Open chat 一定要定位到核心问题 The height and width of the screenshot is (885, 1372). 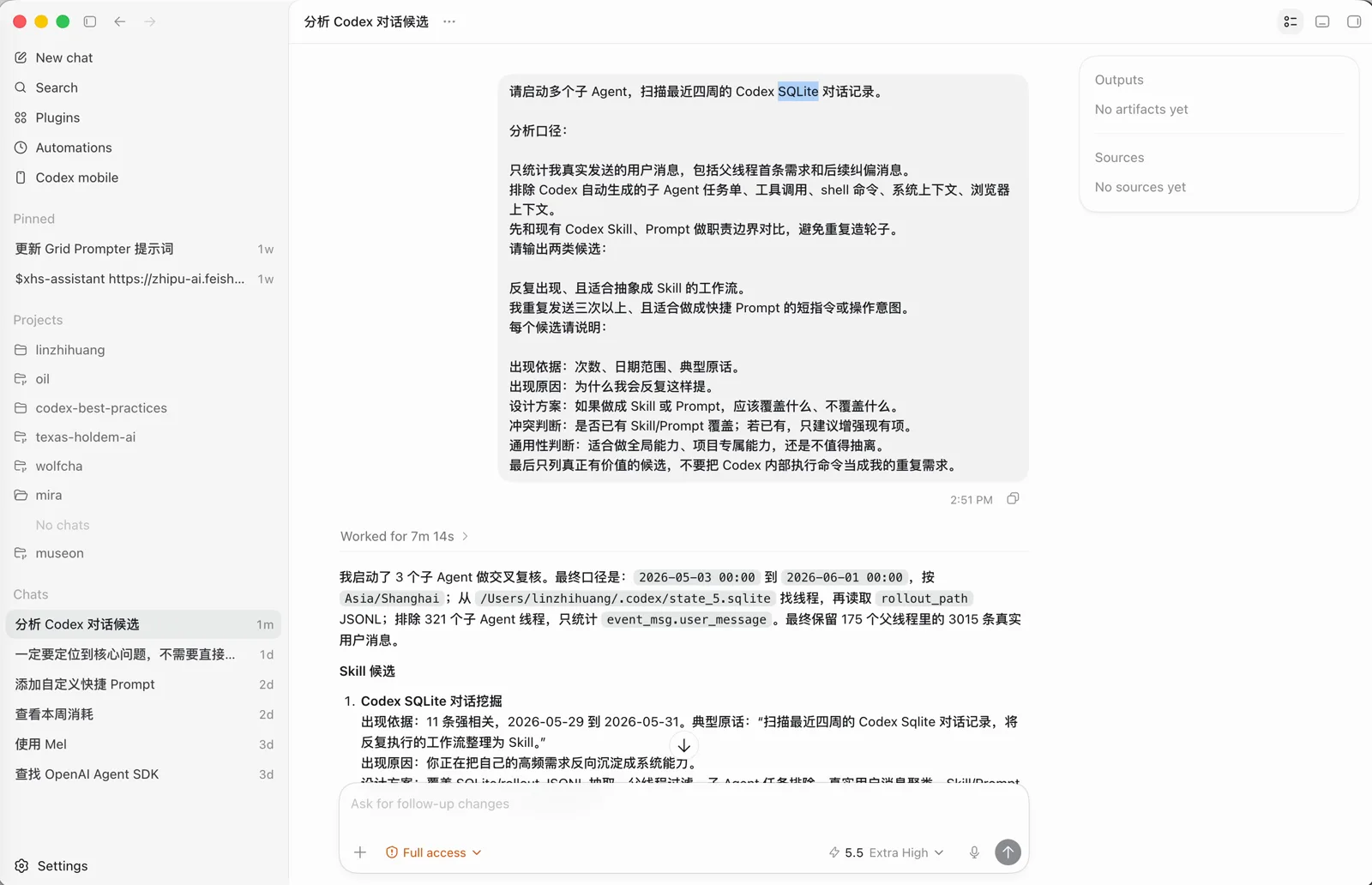pyautogui.click(x=144, y=654)
